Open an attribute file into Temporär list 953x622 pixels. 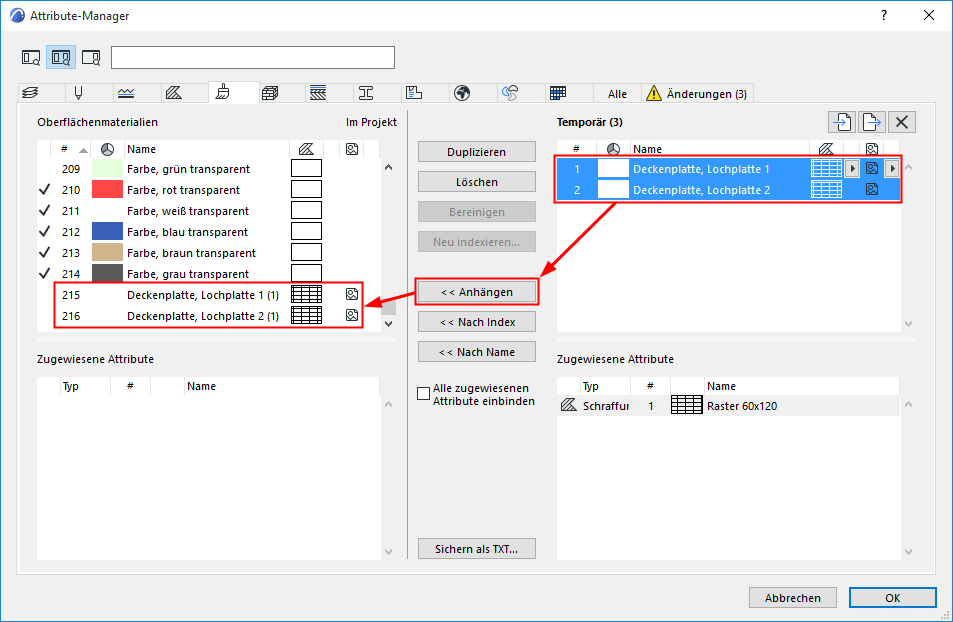(x=842, y=122)
